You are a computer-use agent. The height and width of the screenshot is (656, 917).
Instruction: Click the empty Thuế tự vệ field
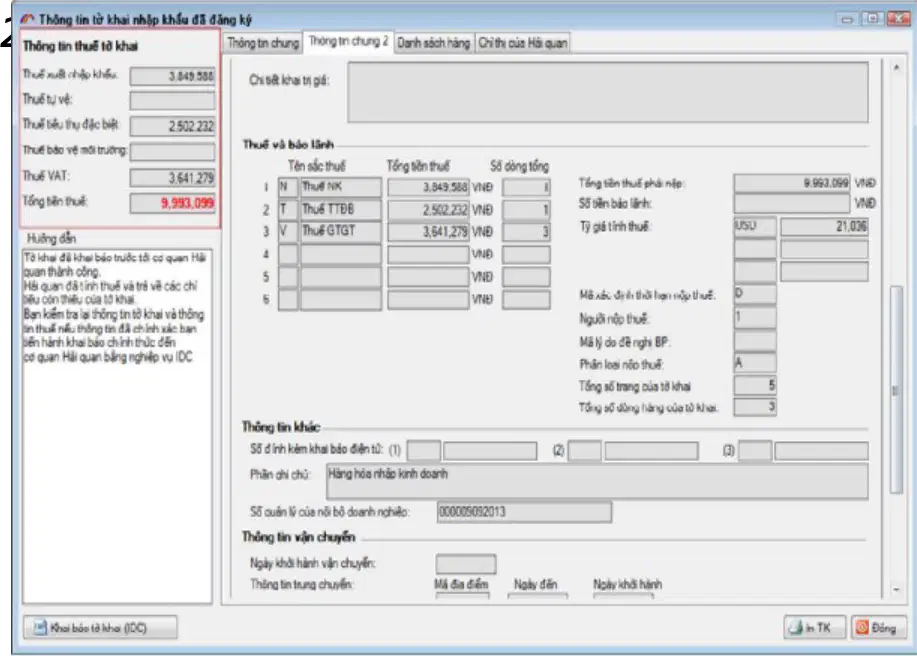click(172, 101)
